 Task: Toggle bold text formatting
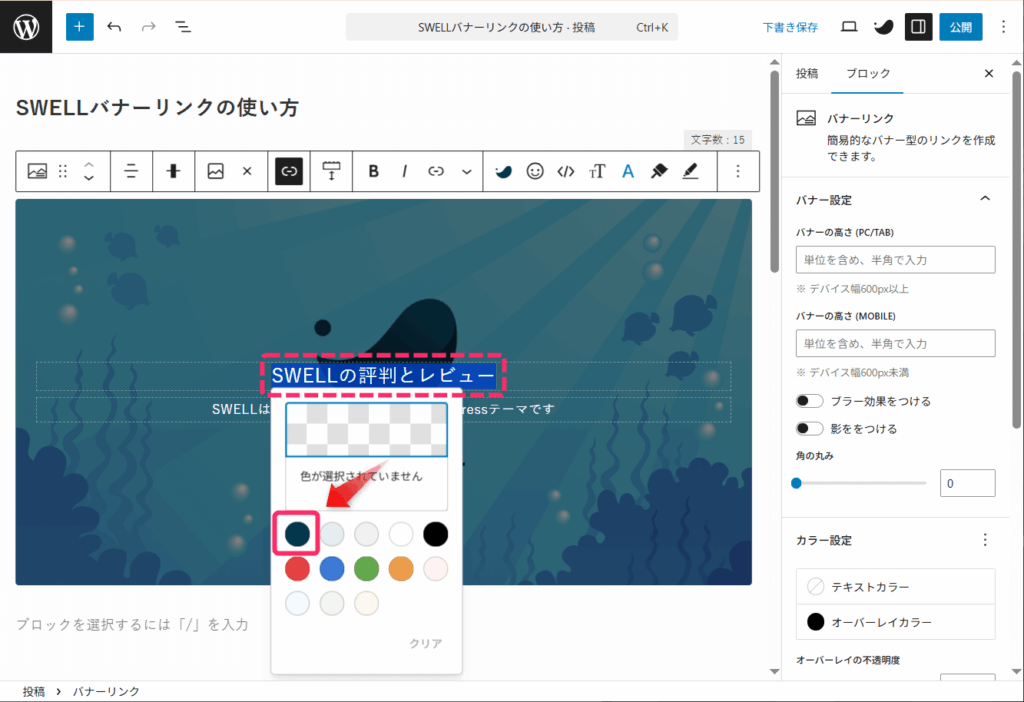pos(373,171)
